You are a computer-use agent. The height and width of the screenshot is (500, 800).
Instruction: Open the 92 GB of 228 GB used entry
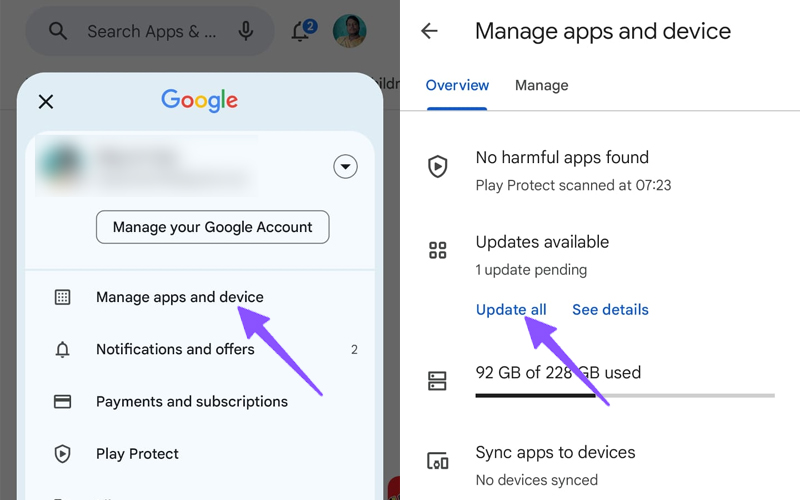(x=558, y=372)
